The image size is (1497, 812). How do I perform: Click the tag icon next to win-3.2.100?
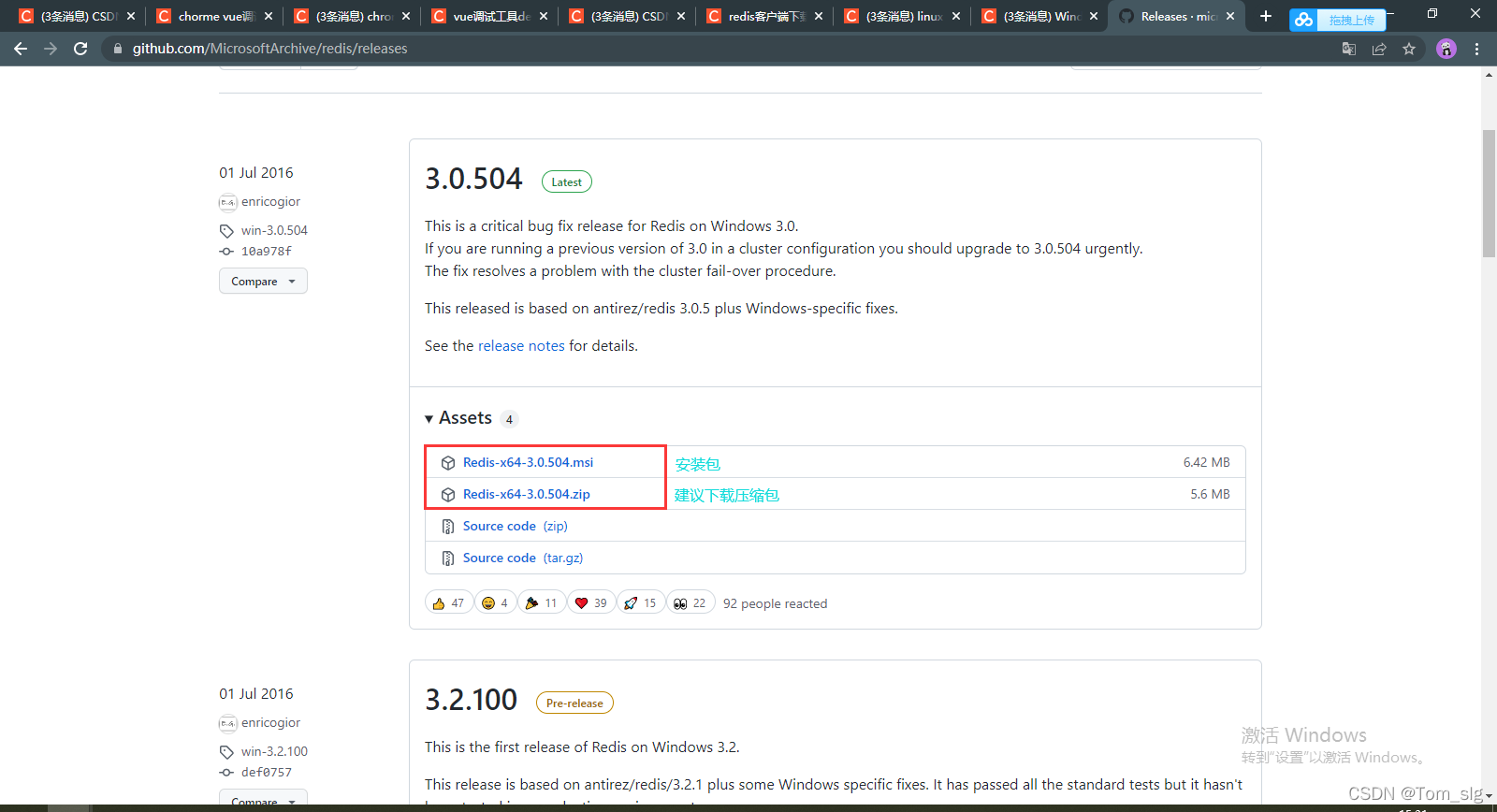tap(226, 752)
